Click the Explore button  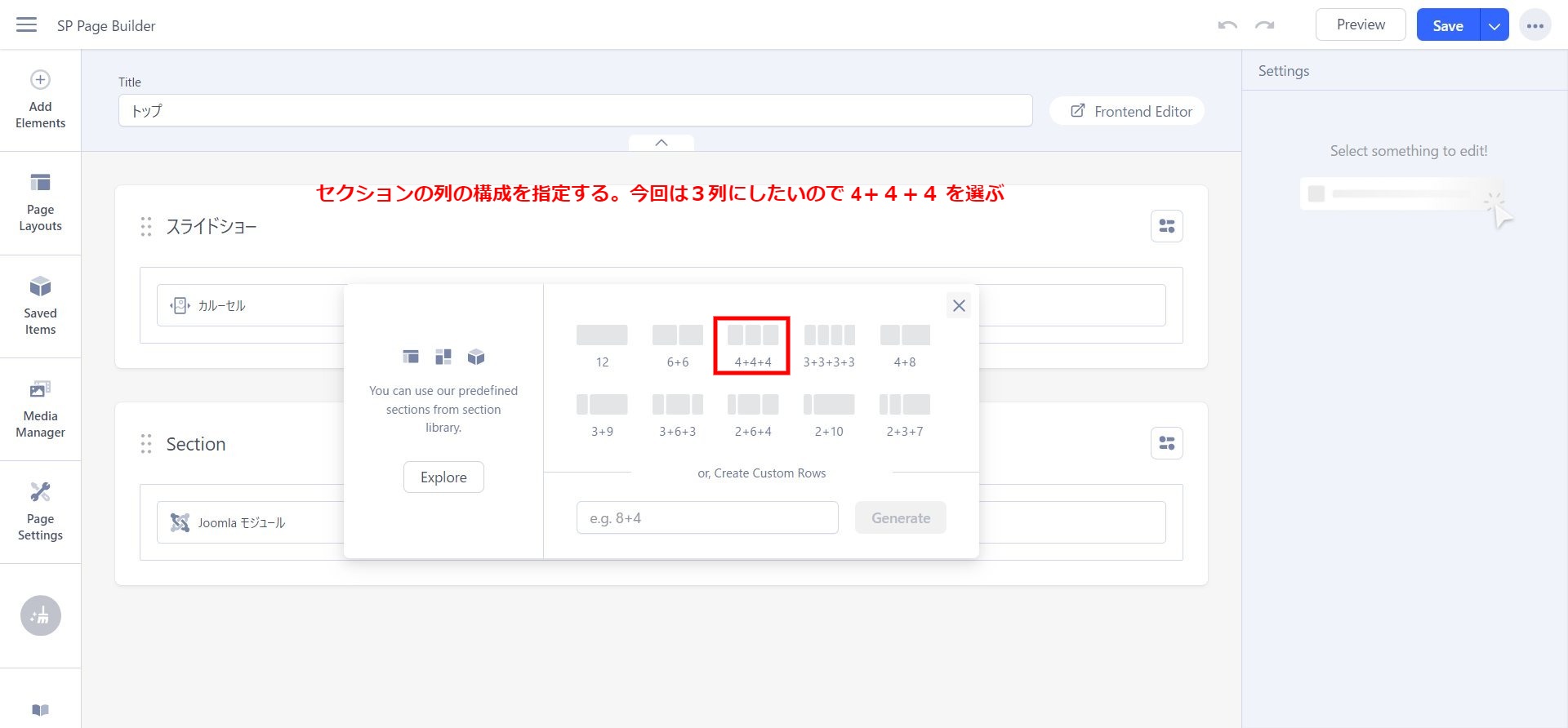point(443,477)
